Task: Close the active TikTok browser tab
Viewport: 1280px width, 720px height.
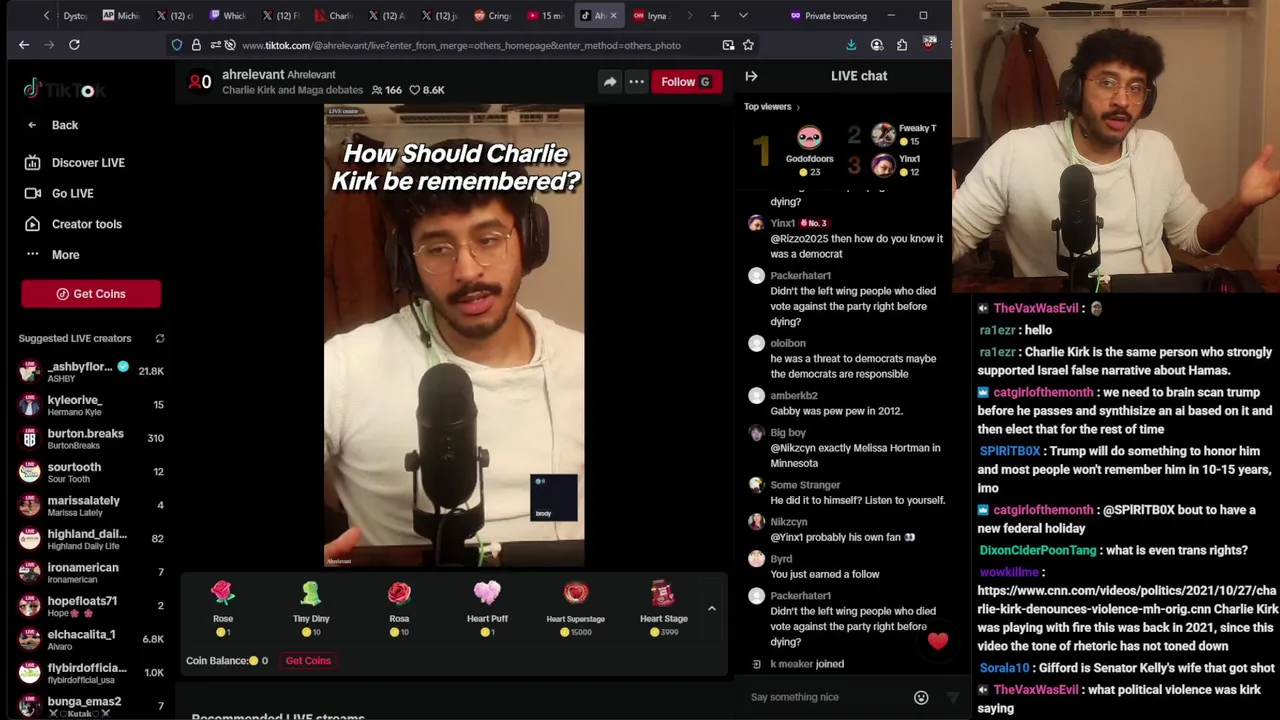Action: click(x=613, y=16)
